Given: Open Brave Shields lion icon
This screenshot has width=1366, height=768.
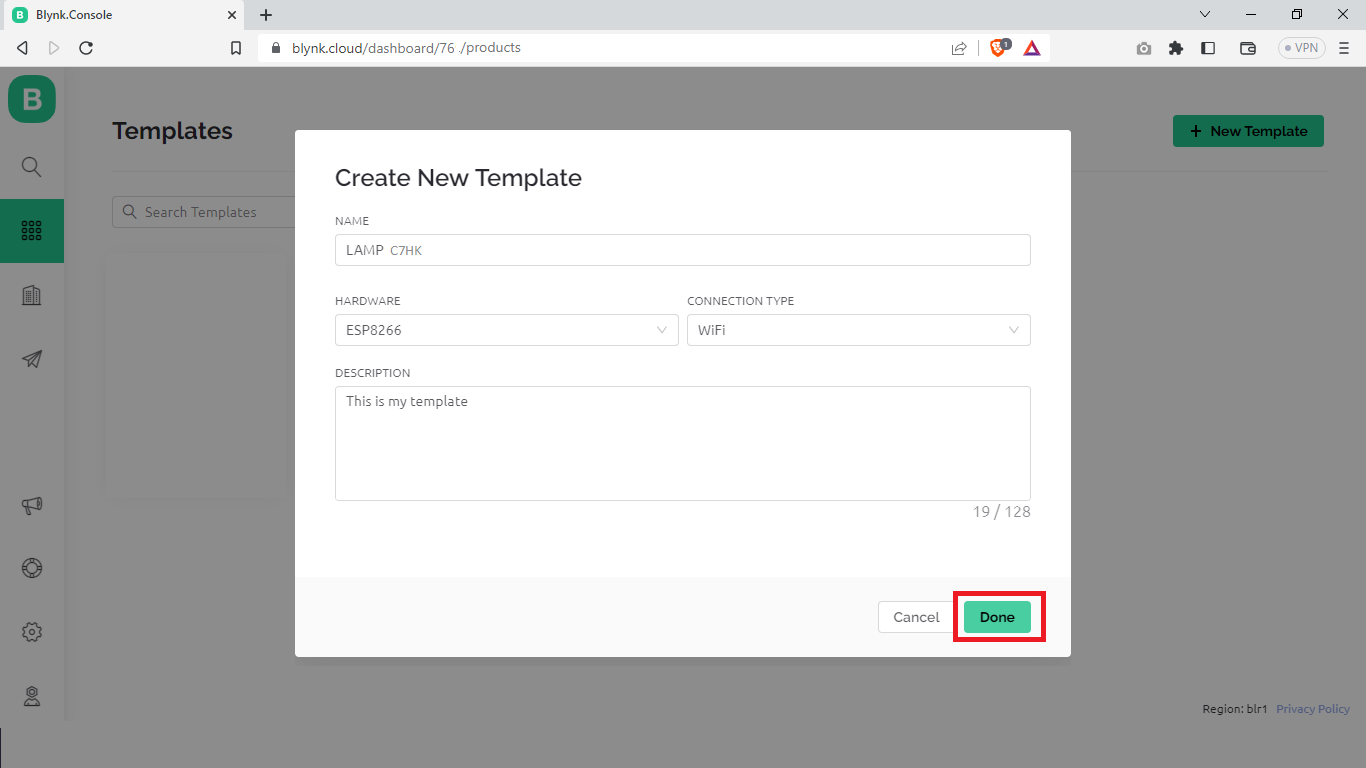Looking at the screenshot, I should click(x=998, y=48).
